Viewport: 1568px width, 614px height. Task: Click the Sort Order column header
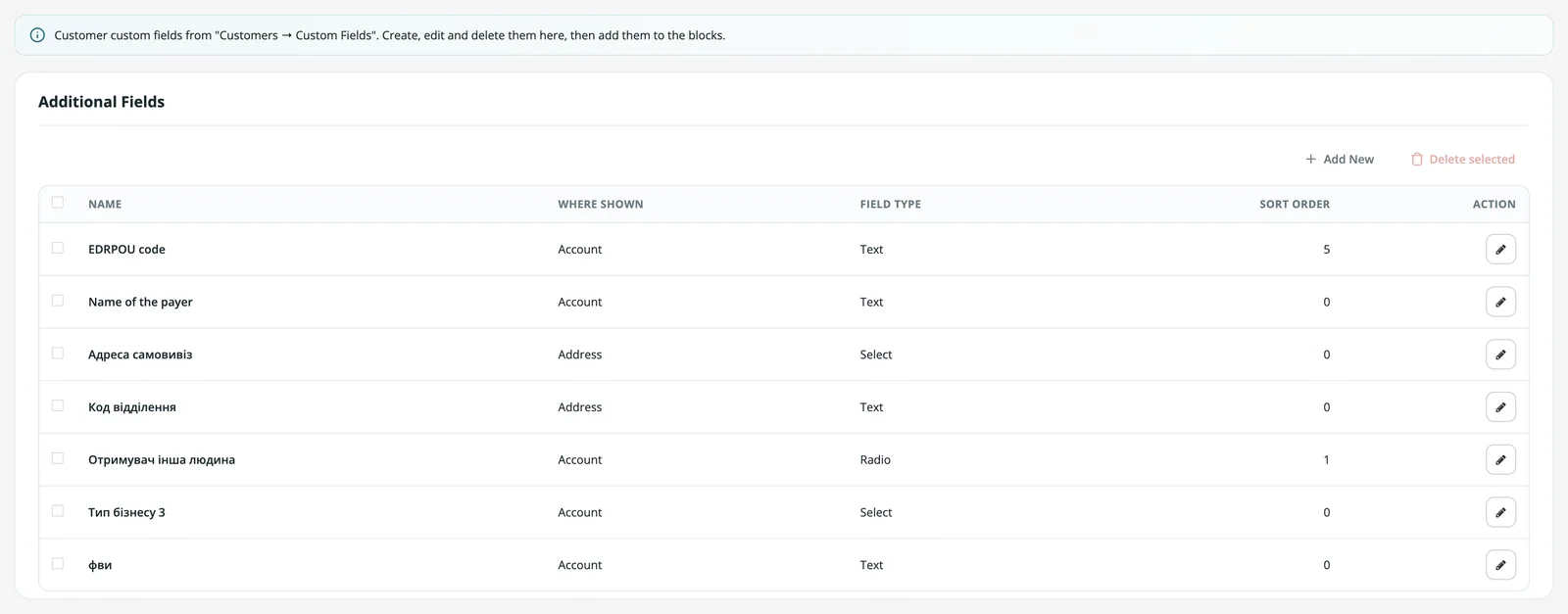1295,205
